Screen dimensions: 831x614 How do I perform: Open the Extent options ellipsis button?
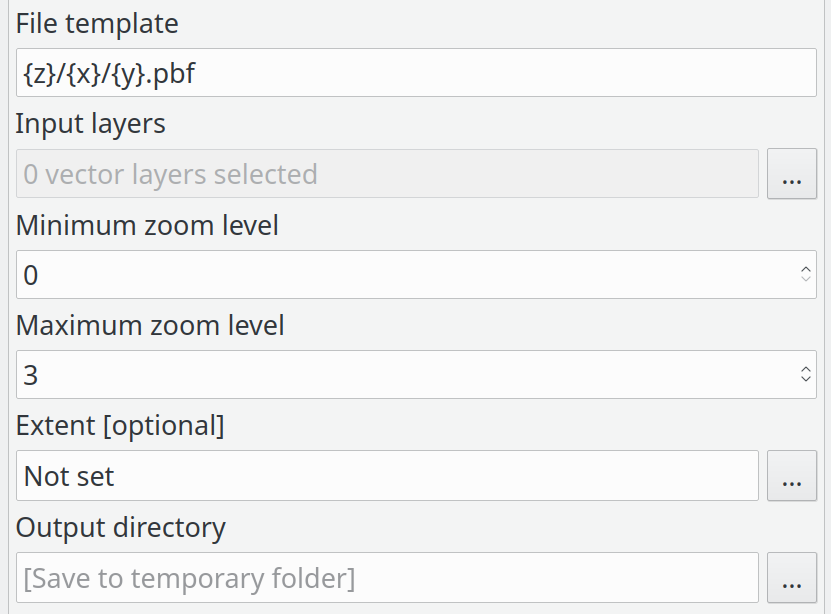point(792,476)
